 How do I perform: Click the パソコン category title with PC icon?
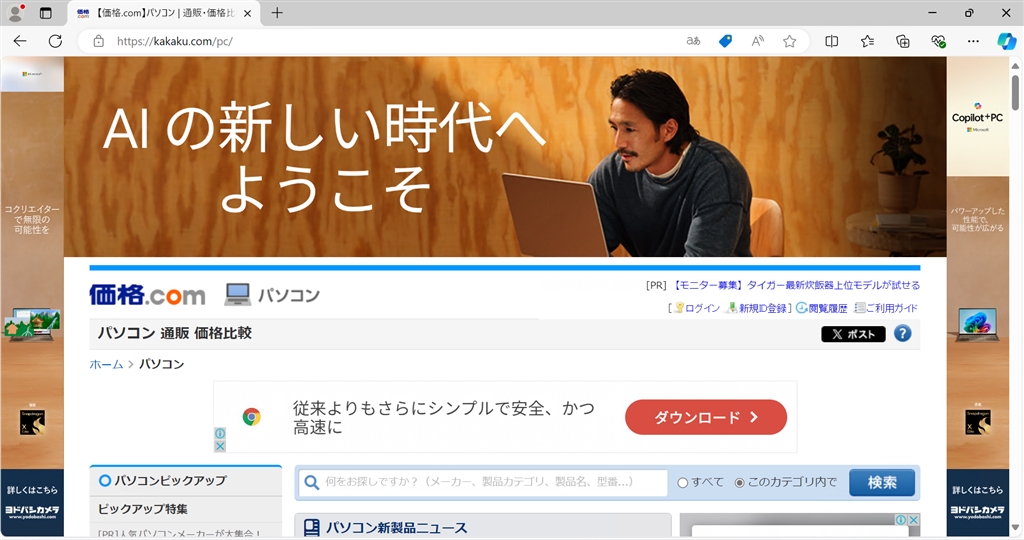click(x=272, y=295)
